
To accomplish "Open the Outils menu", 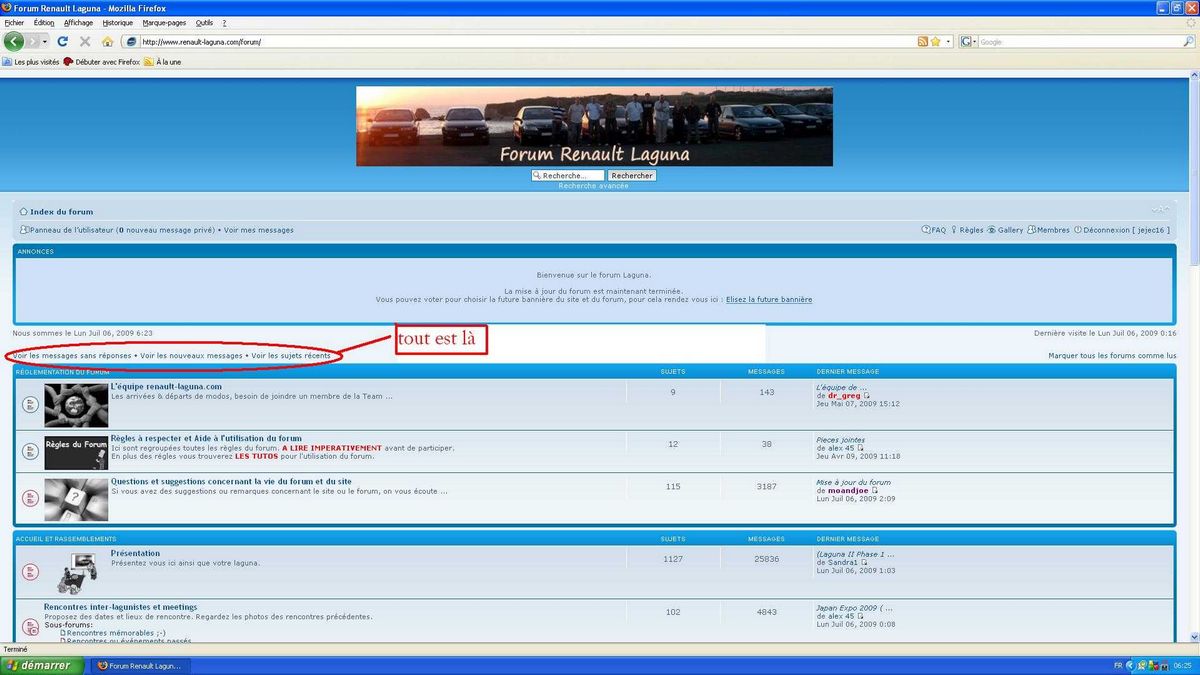I will [x=205, y=22].
